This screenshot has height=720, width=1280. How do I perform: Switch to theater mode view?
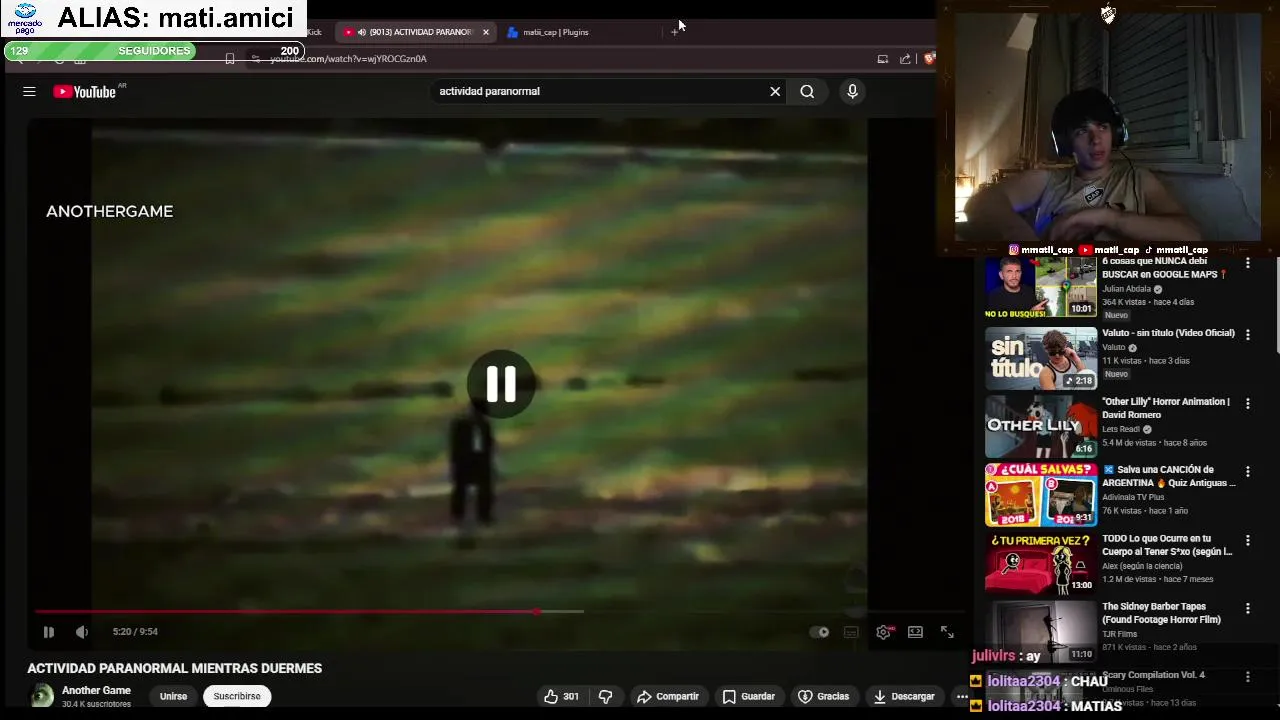(x=915, y=632)
